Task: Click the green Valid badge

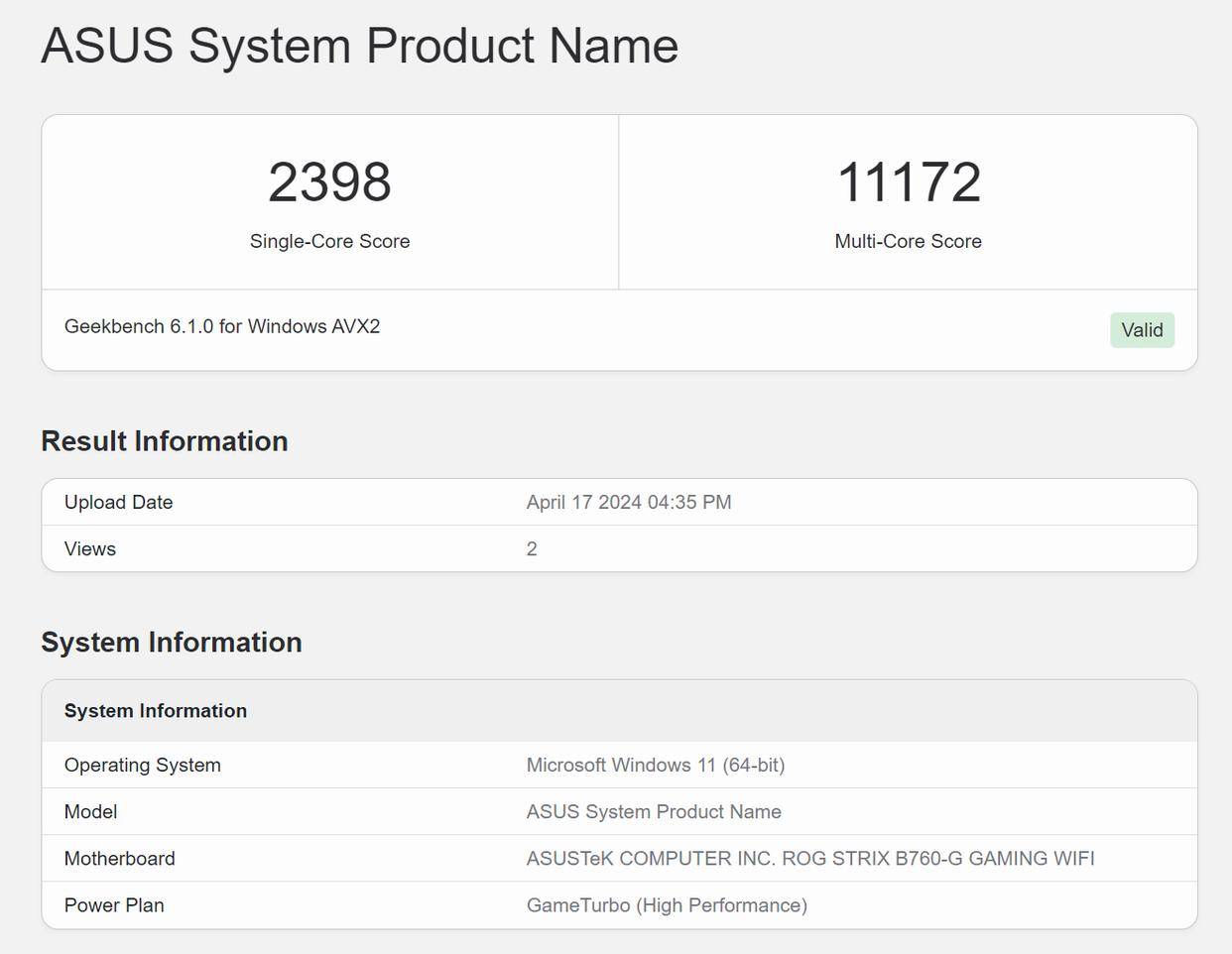Action: click(x=1142, y=330)
